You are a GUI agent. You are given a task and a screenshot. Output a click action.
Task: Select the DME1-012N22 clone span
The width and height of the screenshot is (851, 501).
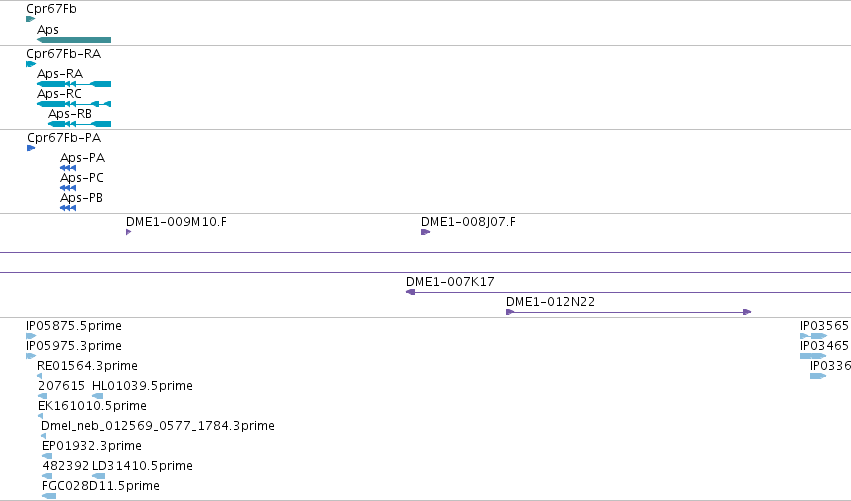coord(628,312)
